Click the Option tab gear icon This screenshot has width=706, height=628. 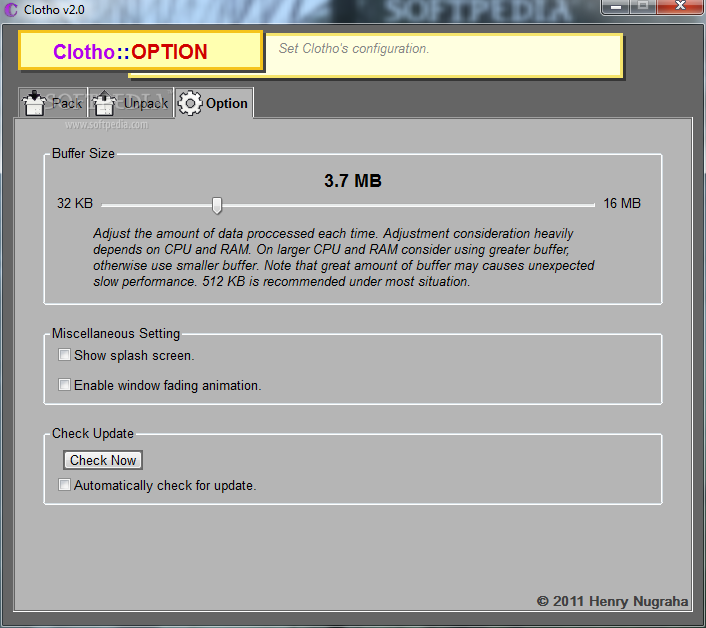(x=190, y=103)
